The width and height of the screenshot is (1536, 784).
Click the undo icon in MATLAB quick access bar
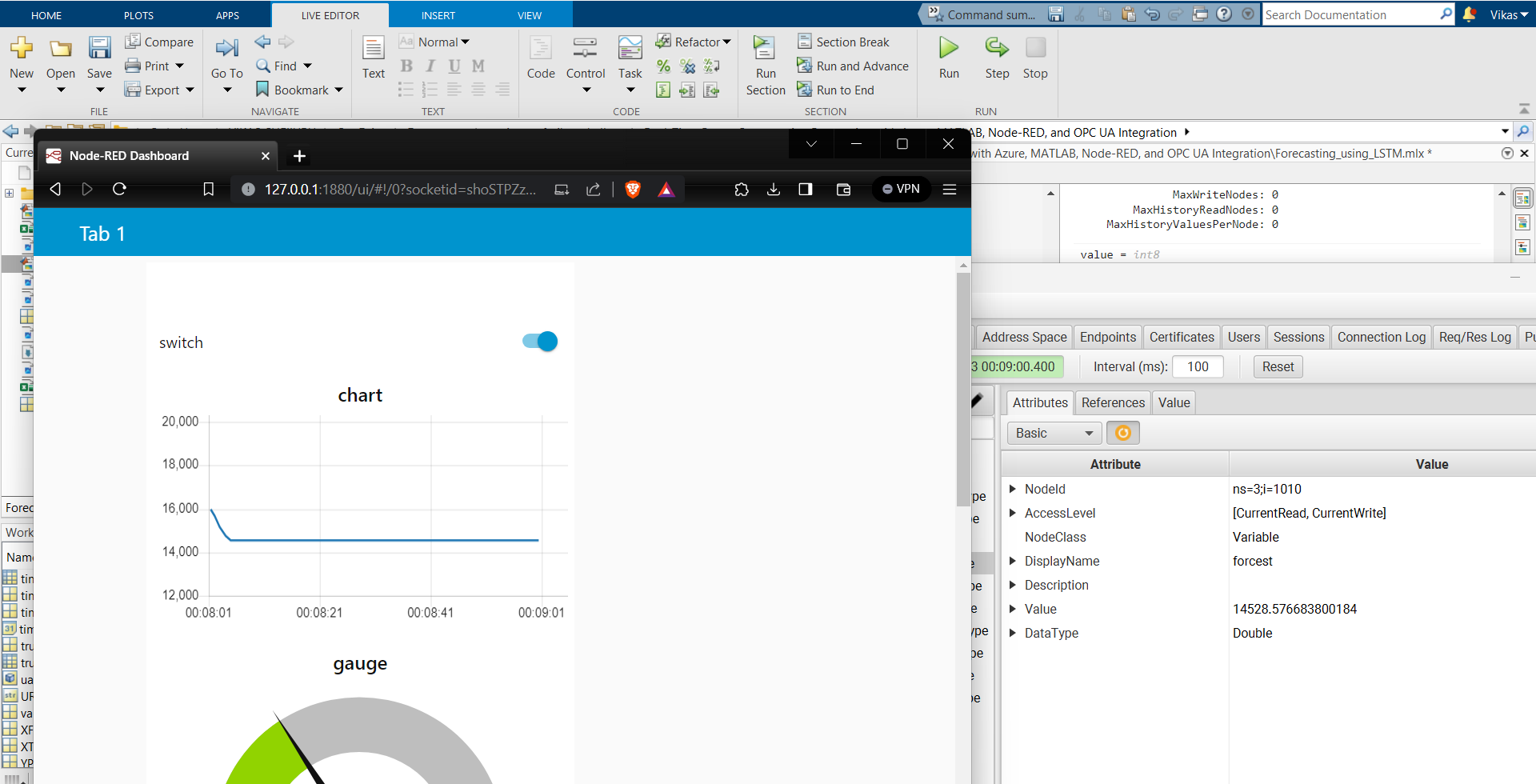pyautogui.click(x=1152, y=14)
